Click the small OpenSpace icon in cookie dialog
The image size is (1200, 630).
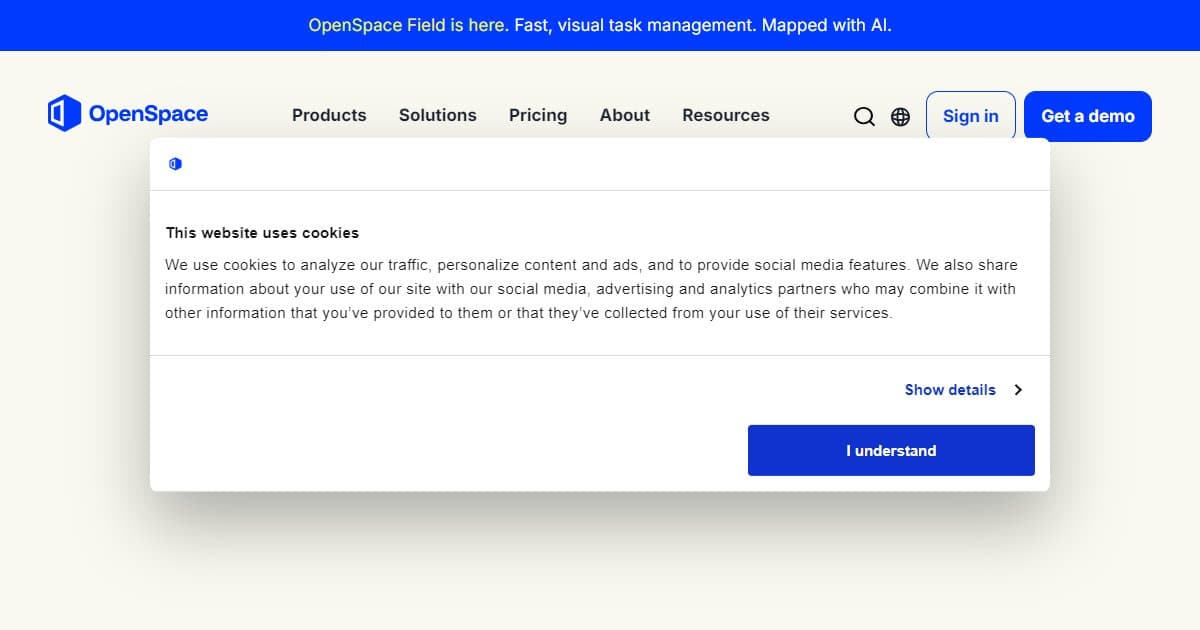[x=175, y=163]
